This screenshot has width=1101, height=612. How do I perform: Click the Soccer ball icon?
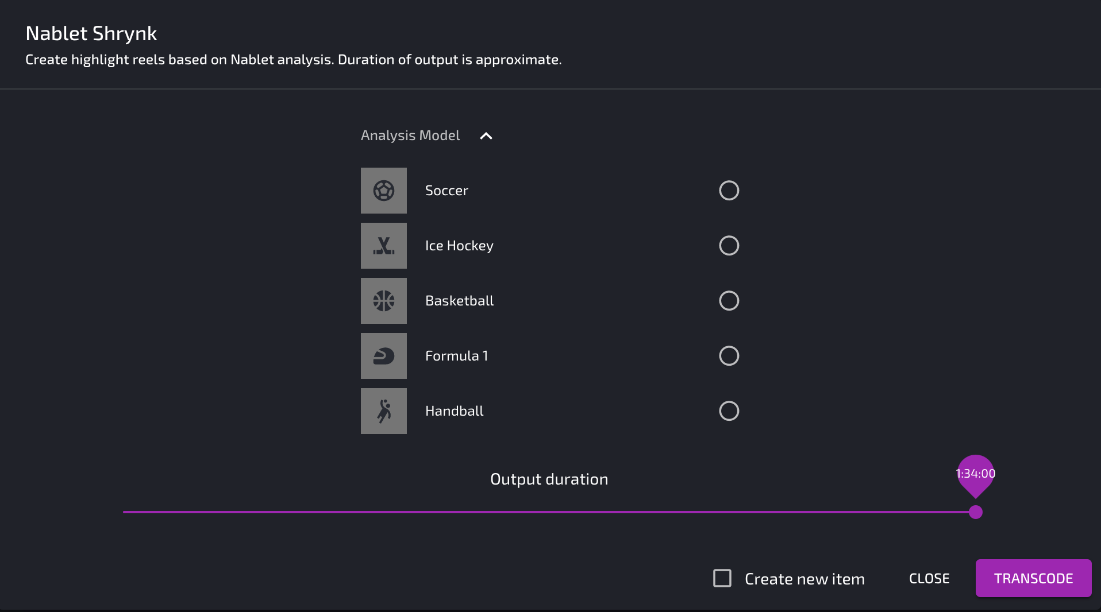click(x=383, y=190)
